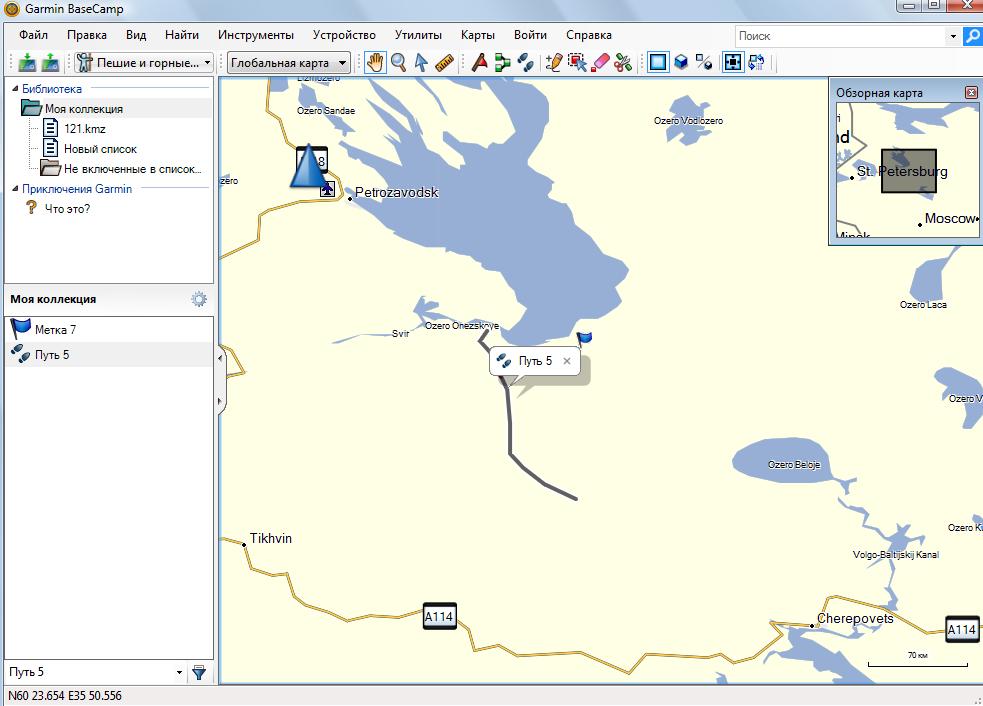Toggle the 2D map view button
983x706 pixels.
[657, 63]
